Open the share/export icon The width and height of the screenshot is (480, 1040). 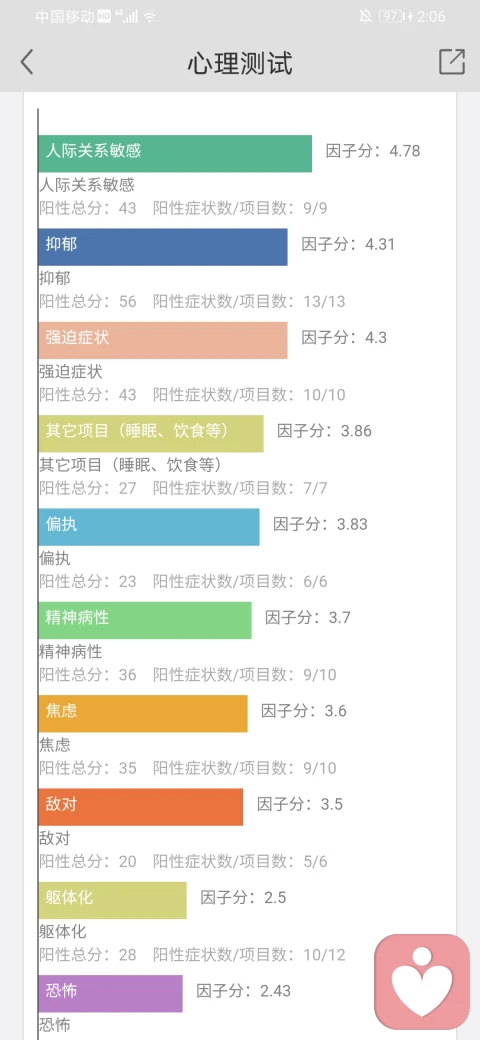(x=452, y=62)
